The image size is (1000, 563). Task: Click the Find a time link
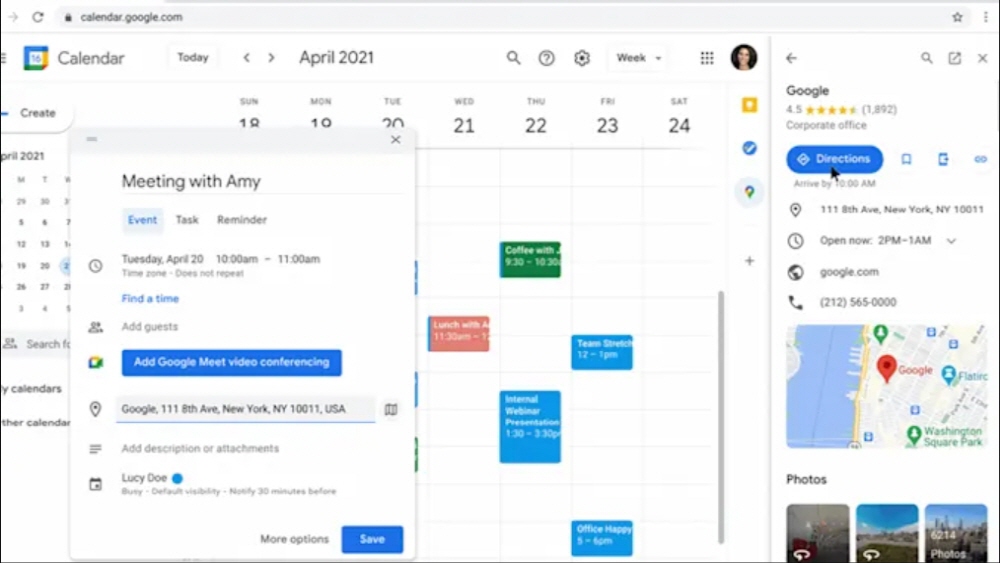point(150,298)
